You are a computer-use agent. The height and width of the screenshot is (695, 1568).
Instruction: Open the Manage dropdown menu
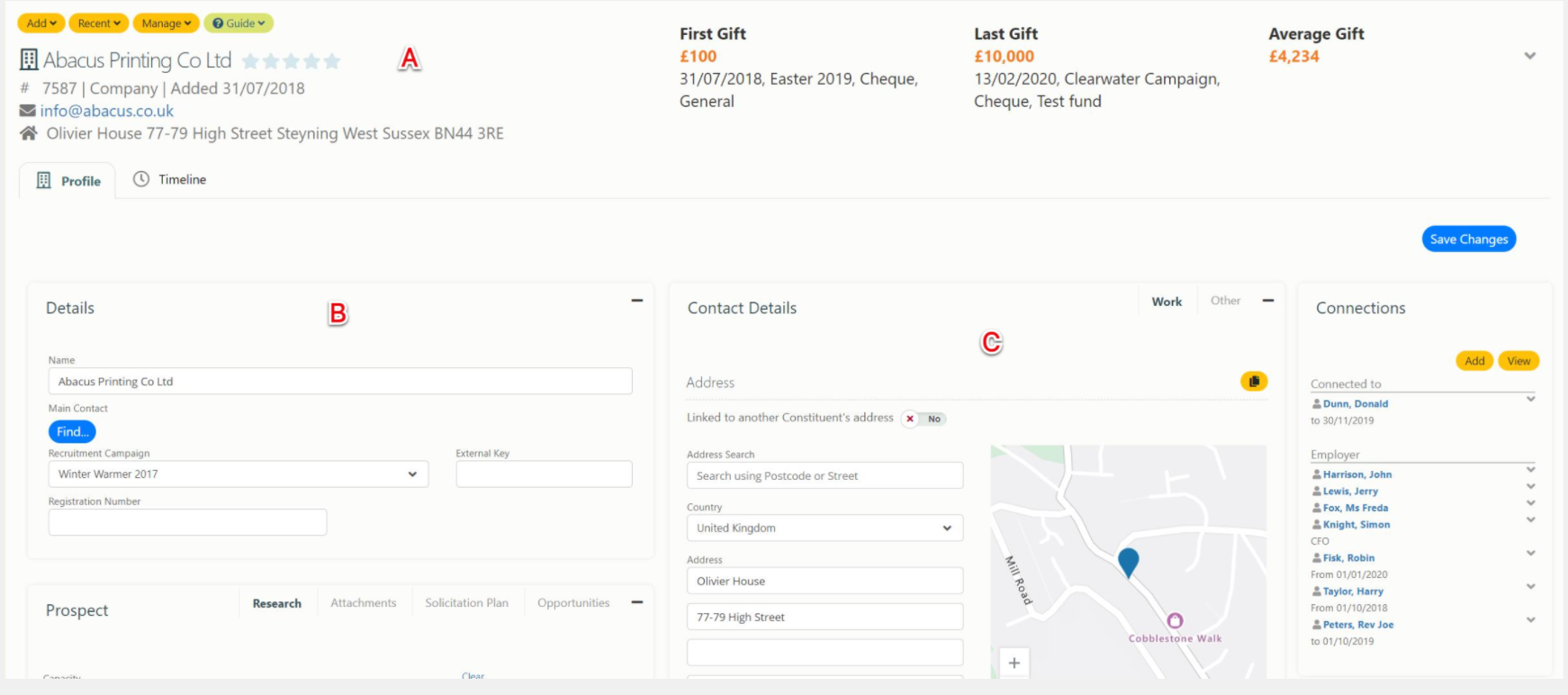pos(166,23)
